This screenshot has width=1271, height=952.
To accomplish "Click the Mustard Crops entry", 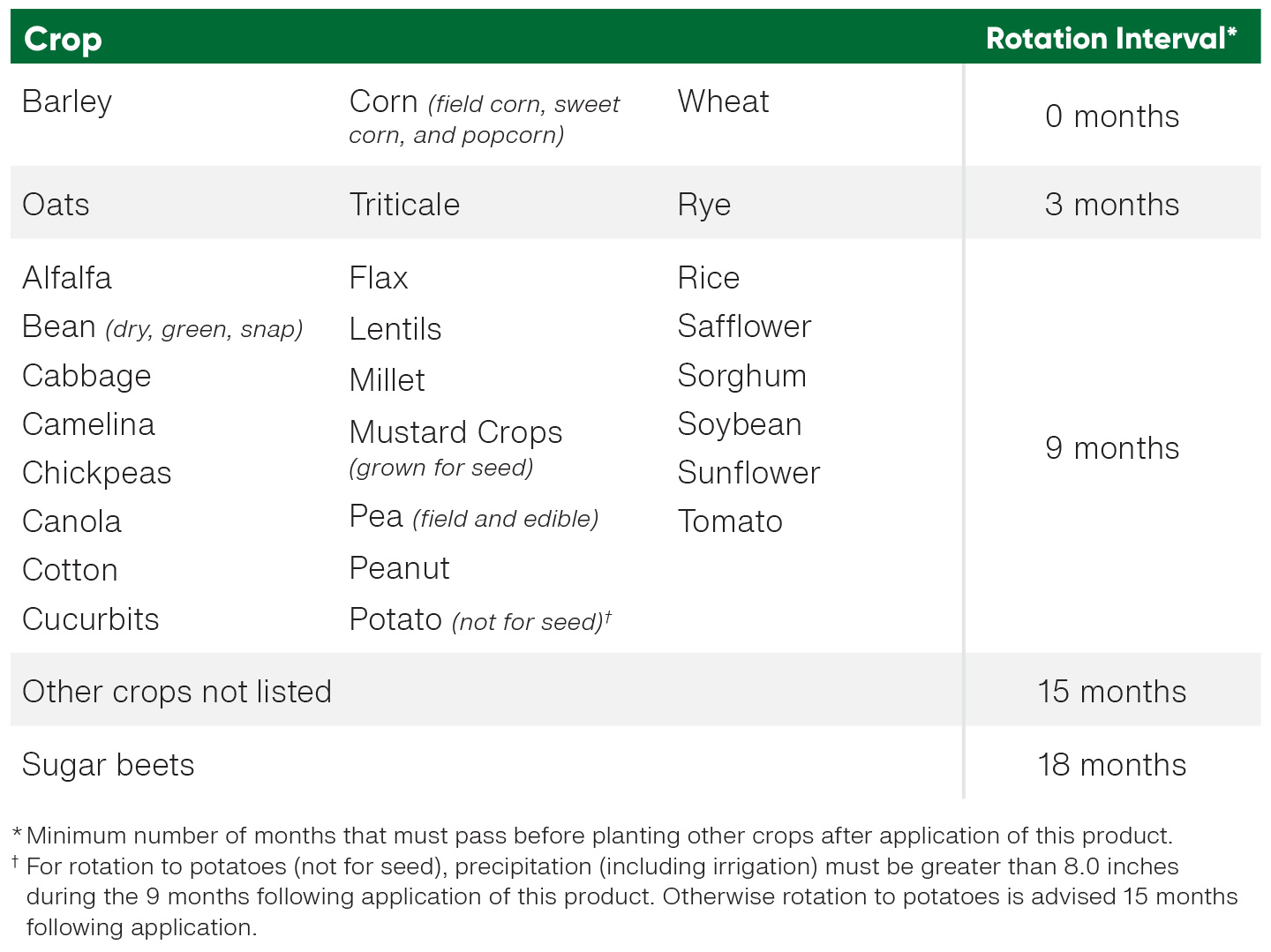I will 455,432.
